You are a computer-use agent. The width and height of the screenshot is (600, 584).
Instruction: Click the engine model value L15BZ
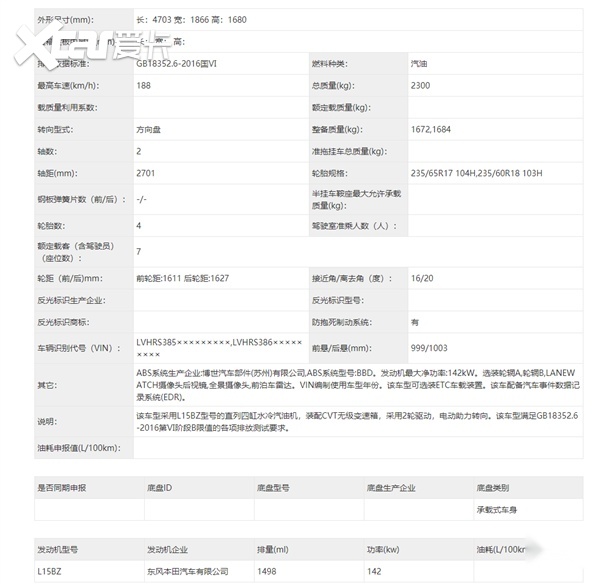point(49,571)
